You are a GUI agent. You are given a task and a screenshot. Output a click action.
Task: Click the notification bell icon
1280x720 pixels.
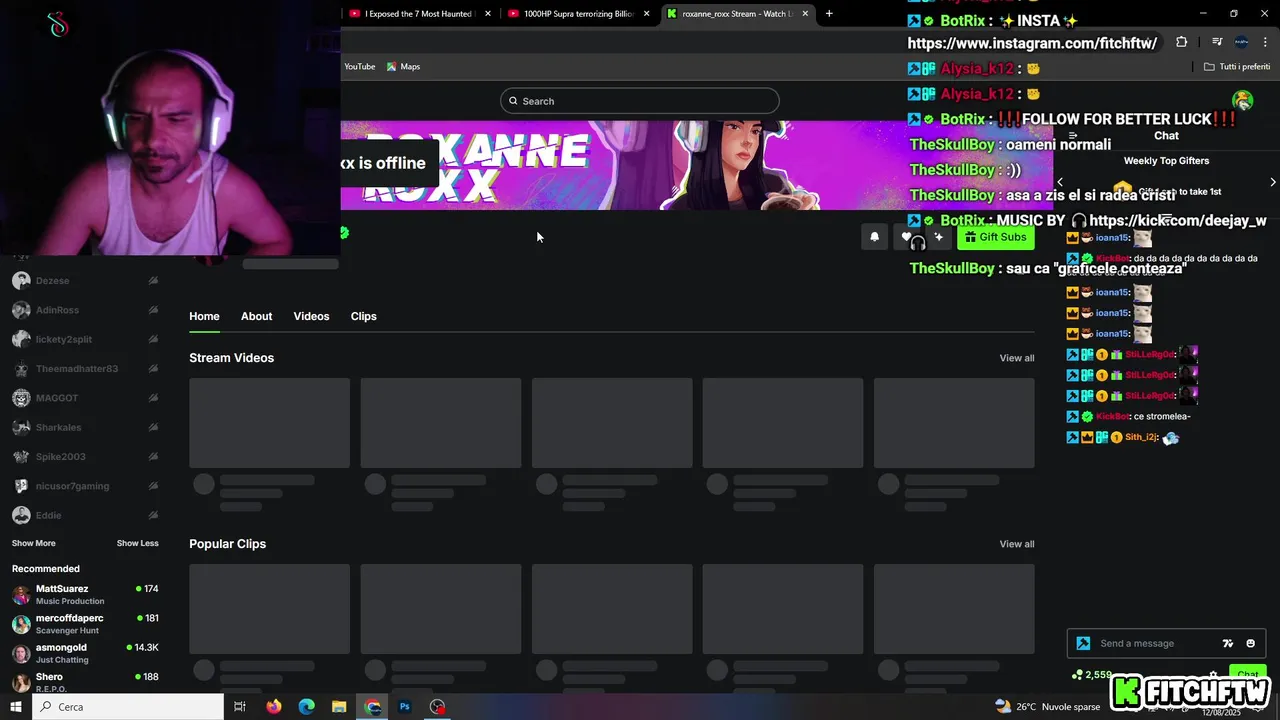click(x=874, y=237)
